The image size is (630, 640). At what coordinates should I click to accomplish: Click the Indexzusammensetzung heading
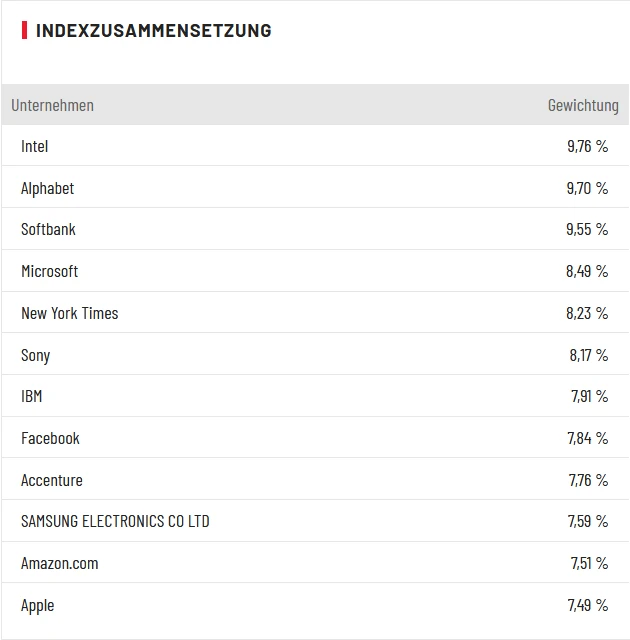click(153, 30)
